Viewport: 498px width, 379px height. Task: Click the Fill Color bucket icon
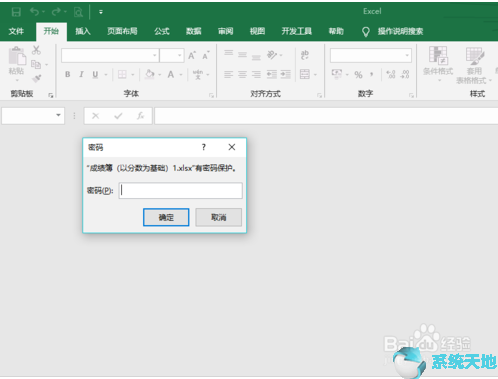pos(150,74)
